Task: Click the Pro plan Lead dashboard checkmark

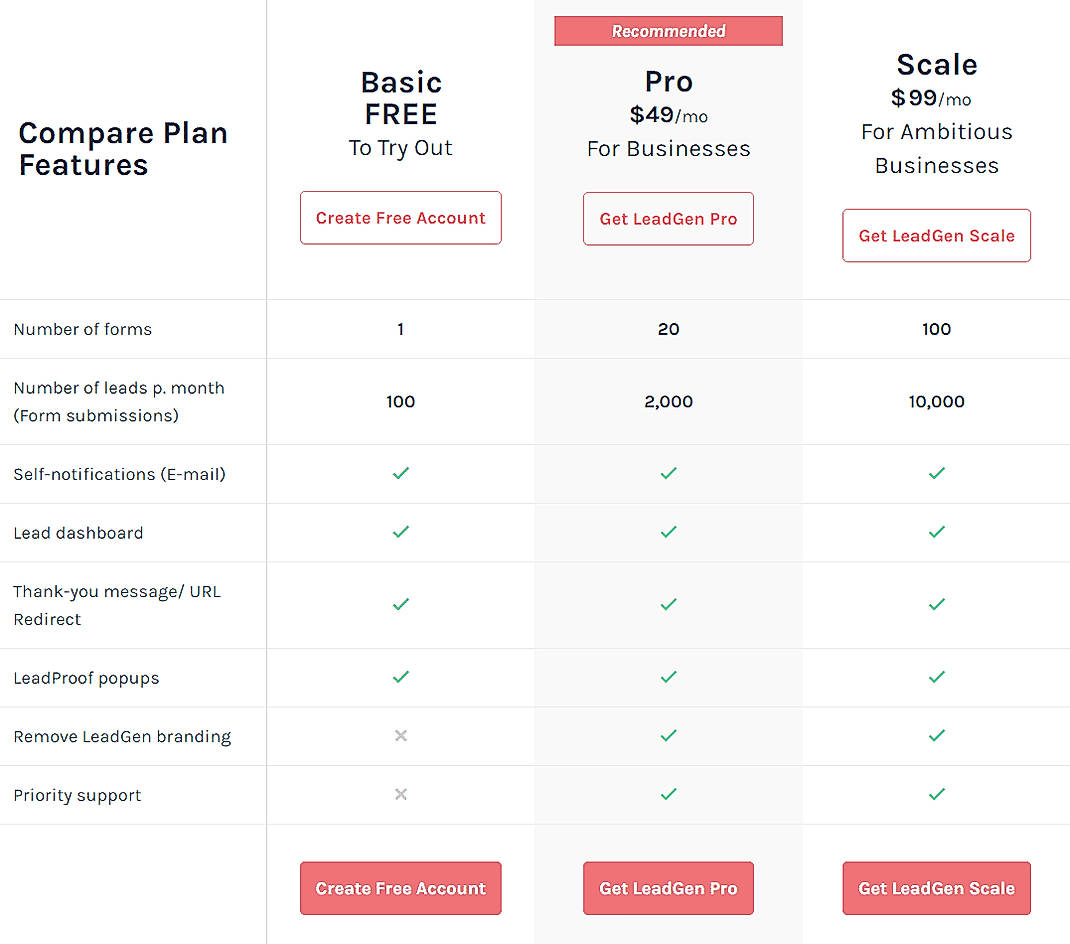Action: 668,532
